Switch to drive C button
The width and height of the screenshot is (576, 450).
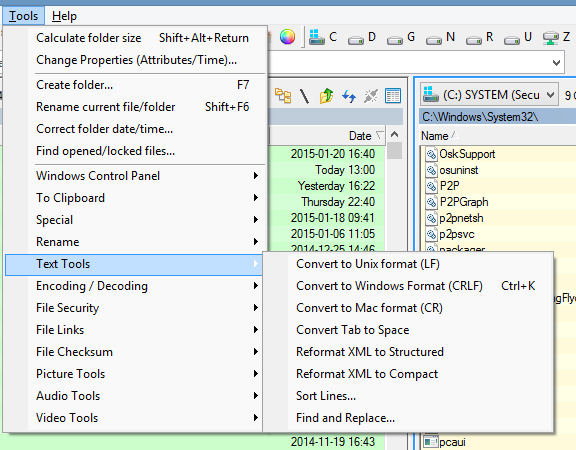click(323, 37)
